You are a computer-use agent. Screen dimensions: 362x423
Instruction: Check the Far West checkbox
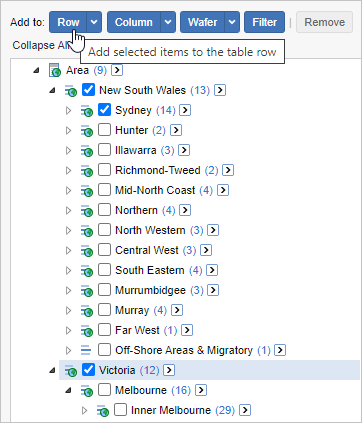(104, 330)
